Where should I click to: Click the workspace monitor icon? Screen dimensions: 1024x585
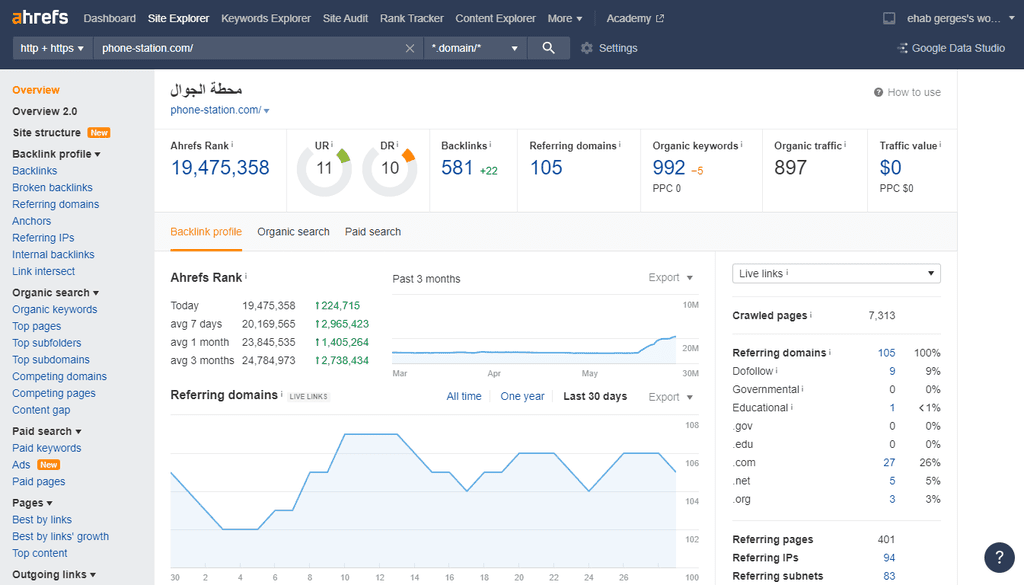[x=889, y=18]
